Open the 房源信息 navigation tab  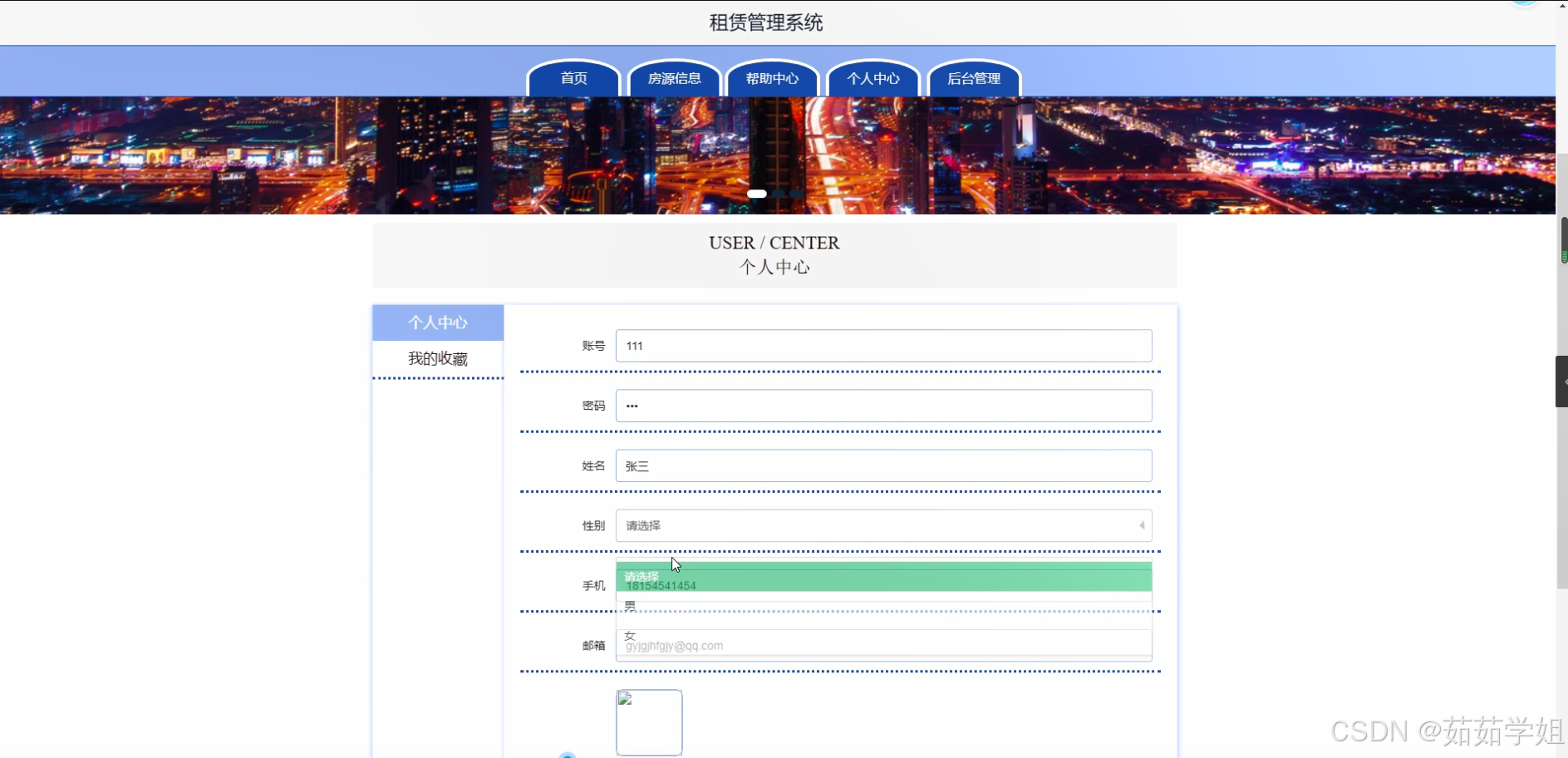click(x=674, y=78)
